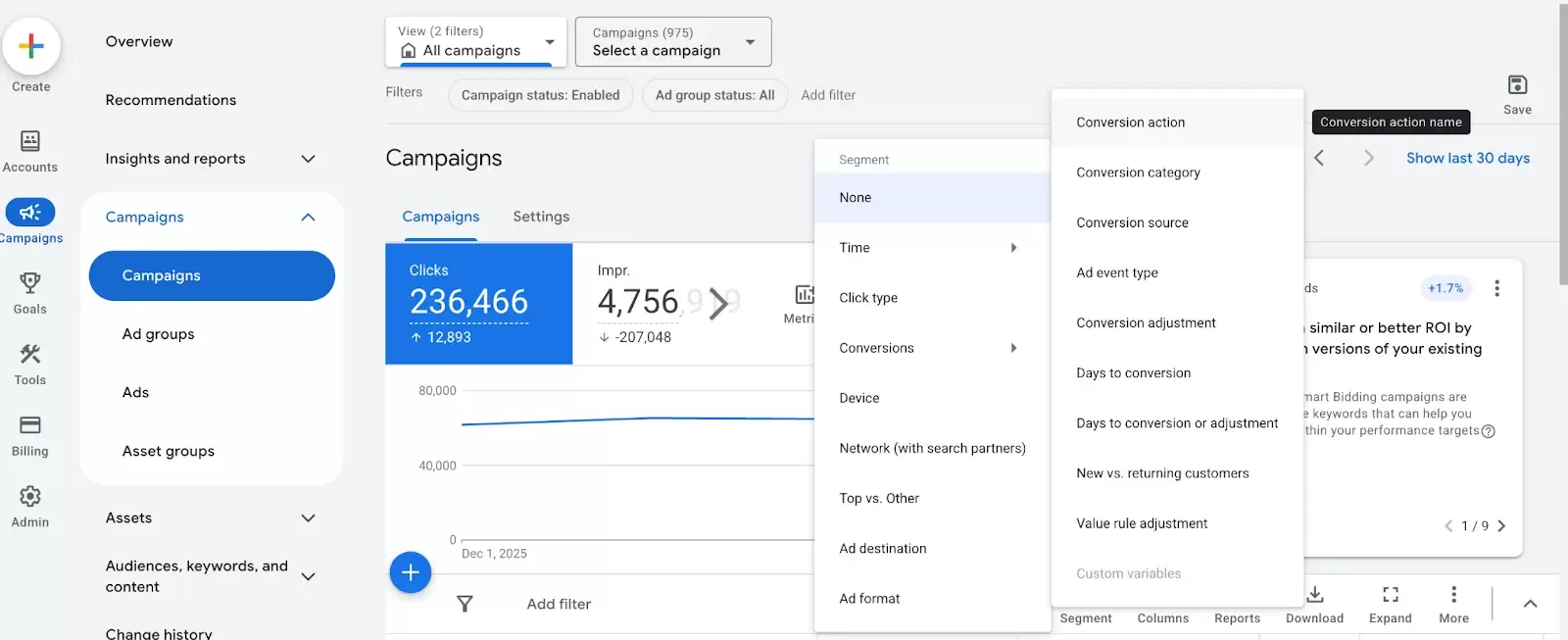Open the Conversions segment submenu
The image size is (1568, 640).
point(932,348)
